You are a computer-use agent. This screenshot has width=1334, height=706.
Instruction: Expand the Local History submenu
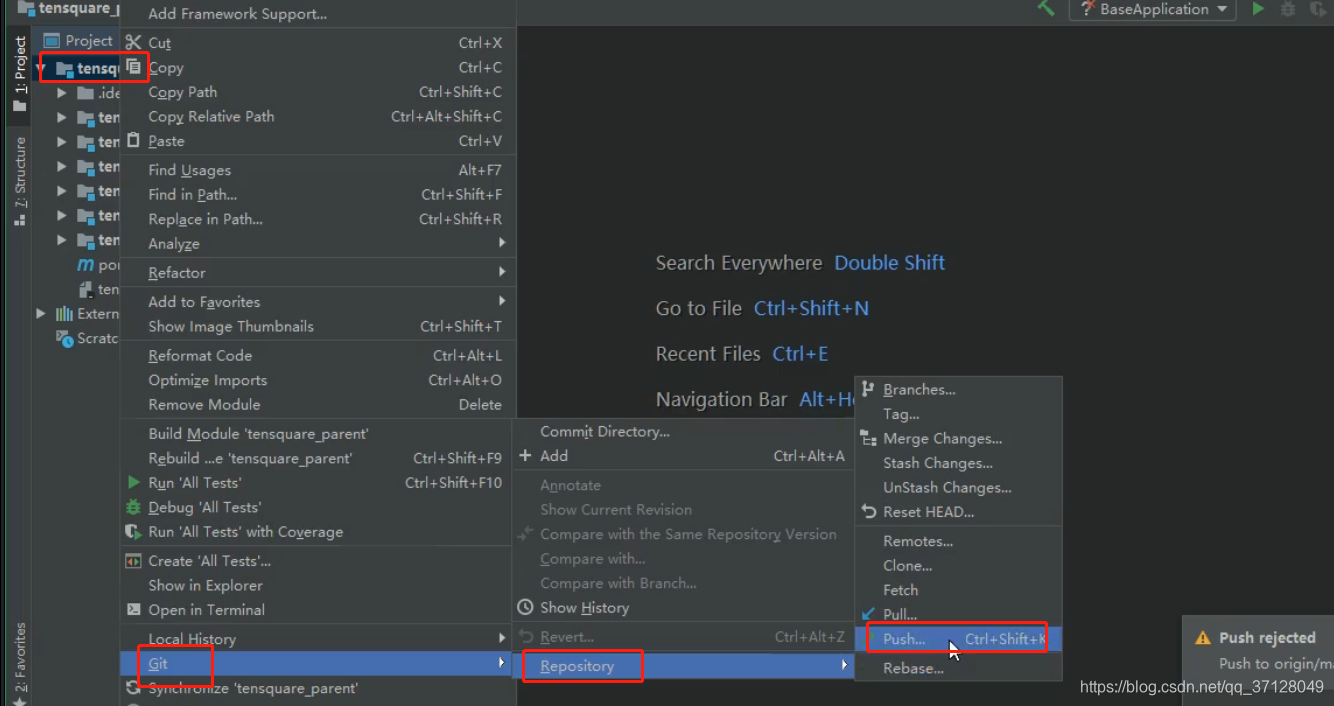(x=317, y=639)
